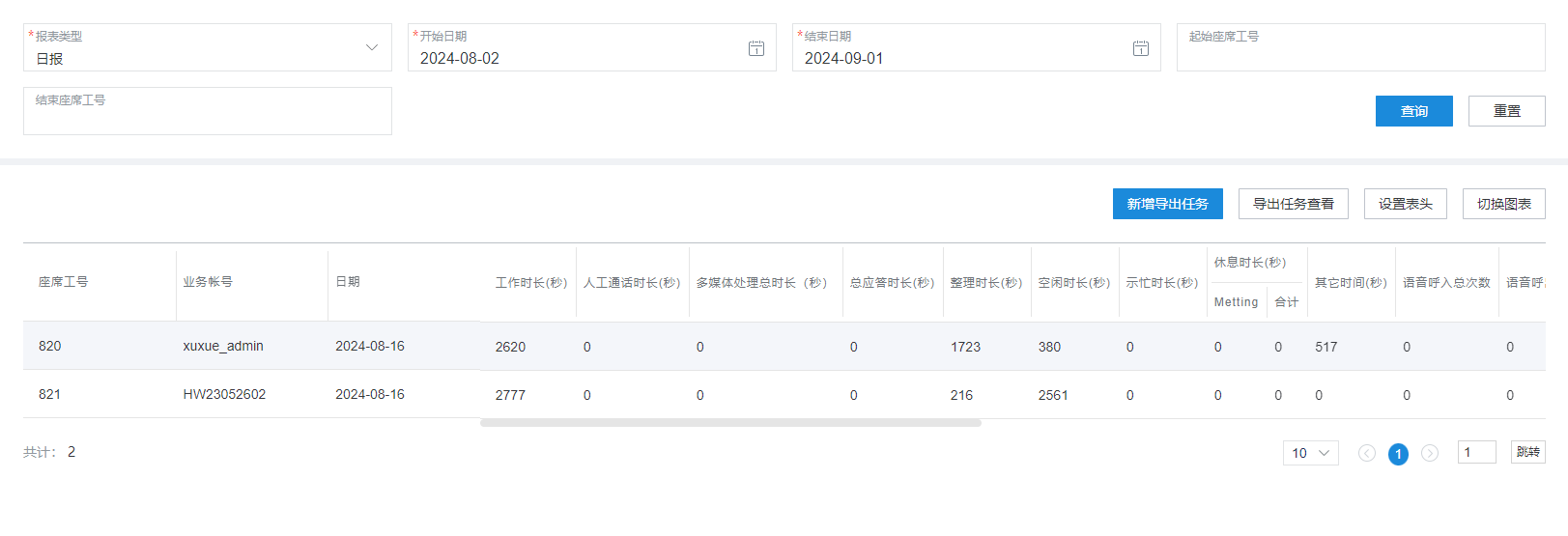Click work duration value 2777
1568x536 pixels.
coord(510,395)
